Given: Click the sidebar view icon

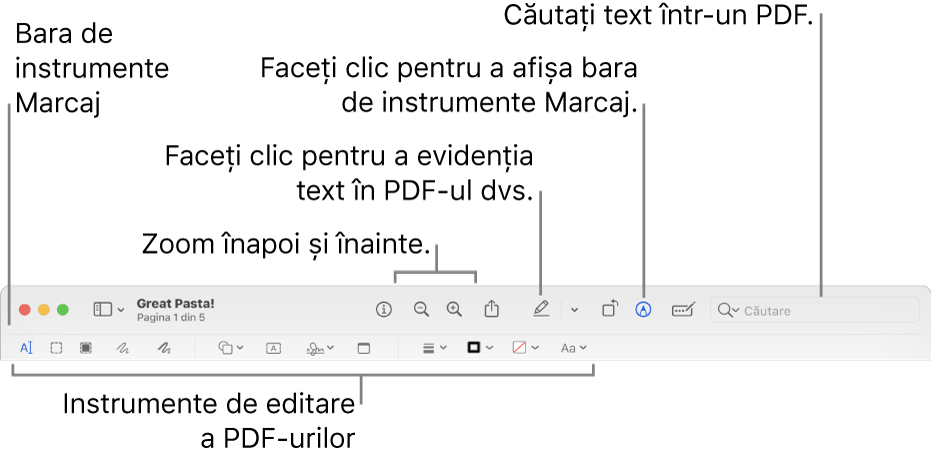Looking at the screenshot, I should click(x=102, y=309).
